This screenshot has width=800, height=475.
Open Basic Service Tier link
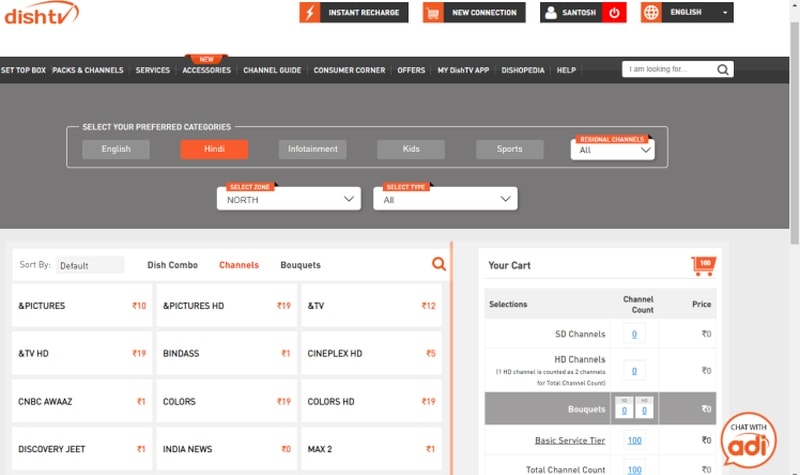(570, 440)
